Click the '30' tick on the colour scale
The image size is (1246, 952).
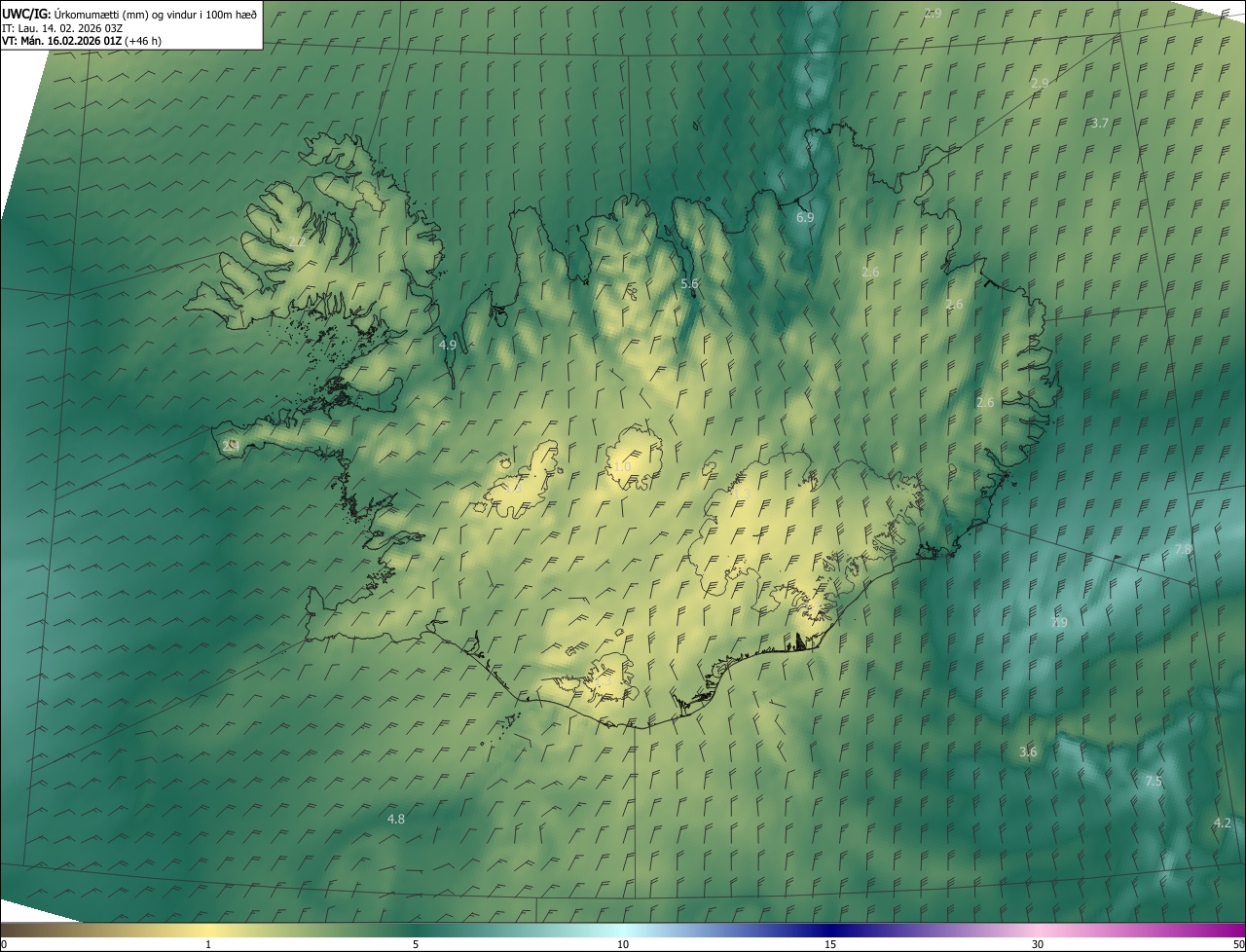[x=1038, y=944]
